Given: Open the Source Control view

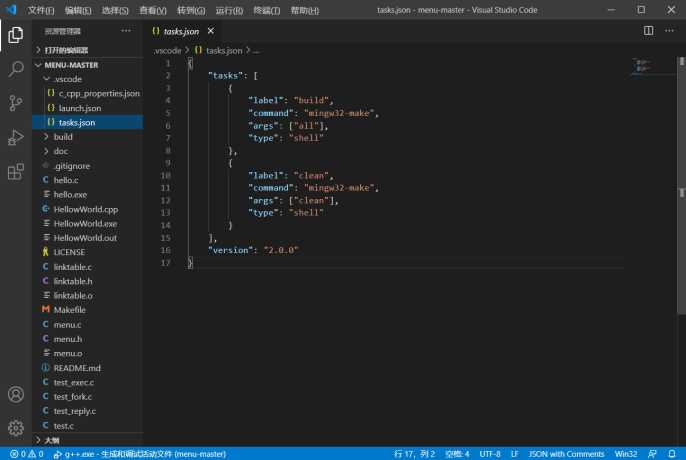Looking at the screenshot, I should (x=16, y=103).
